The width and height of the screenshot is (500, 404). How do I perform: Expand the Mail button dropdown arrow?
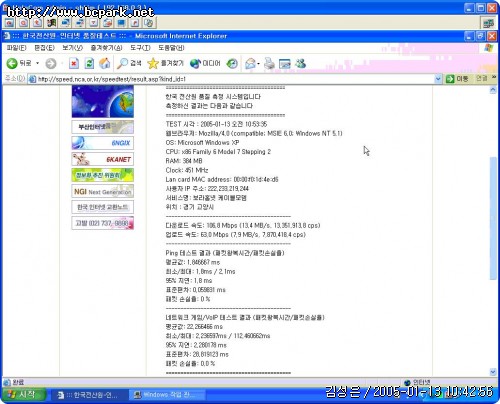pyautogui.click(x=258, y=63)
